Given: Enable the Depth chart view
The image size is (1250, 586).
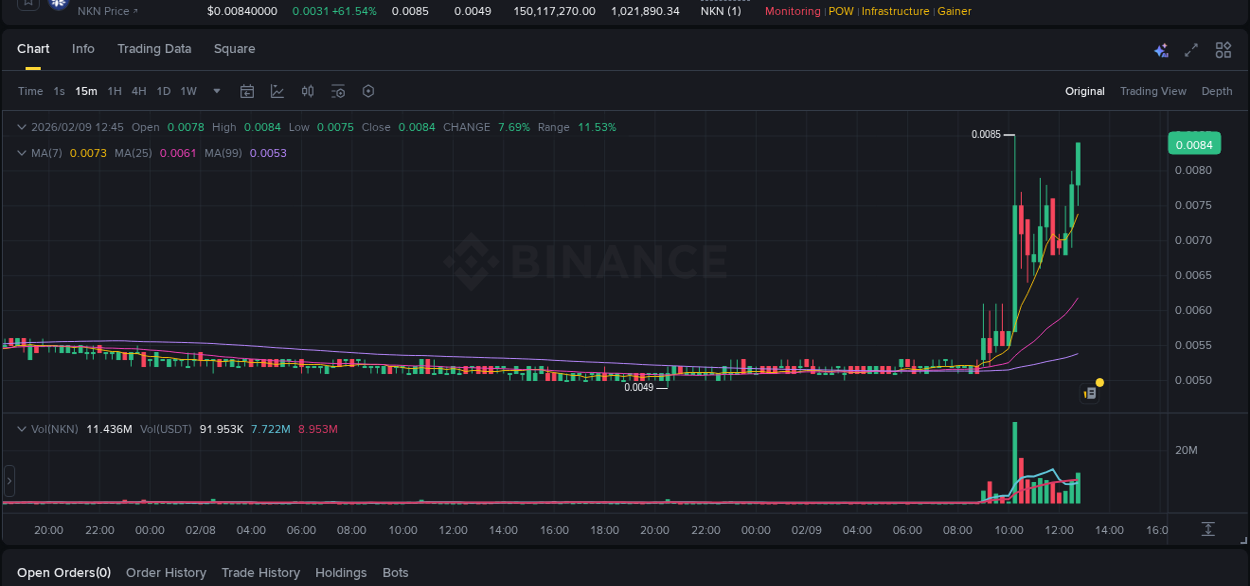Looking at the screenshot, I should point(1217,91).
